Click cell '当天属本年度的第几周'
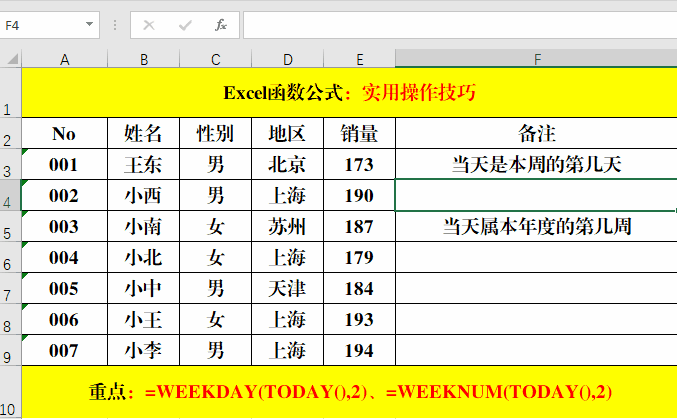677x419 pixels. coord(536,226)
